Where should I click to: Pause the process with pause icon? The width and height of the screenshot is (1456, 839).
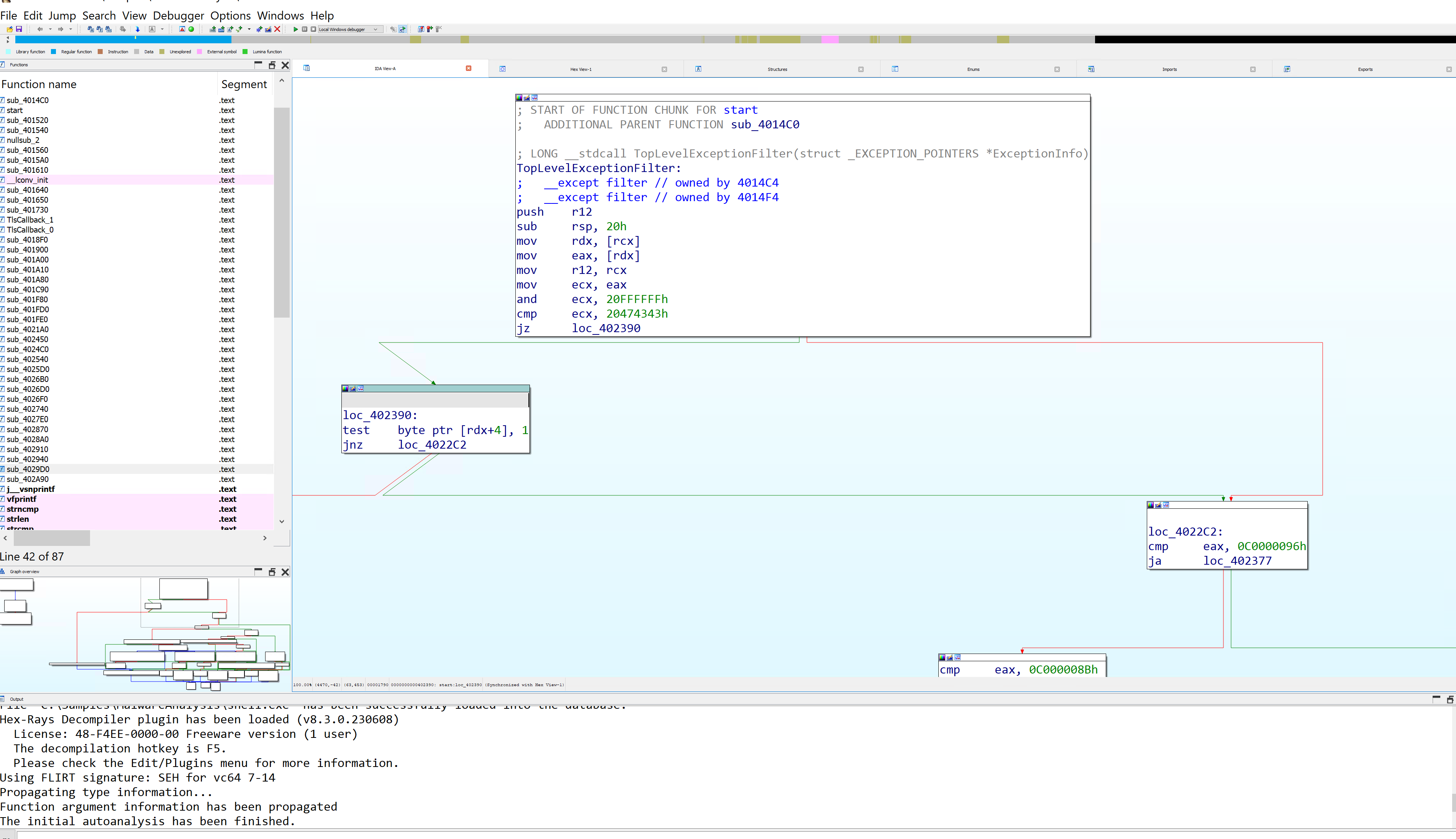tap(304, 29)
